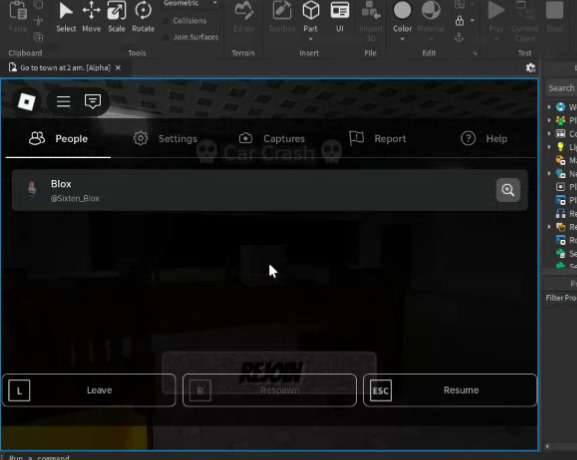Open the Material picker
This screenshot has width=577, height=460.
pyautogui.click(x=431, y=15)
